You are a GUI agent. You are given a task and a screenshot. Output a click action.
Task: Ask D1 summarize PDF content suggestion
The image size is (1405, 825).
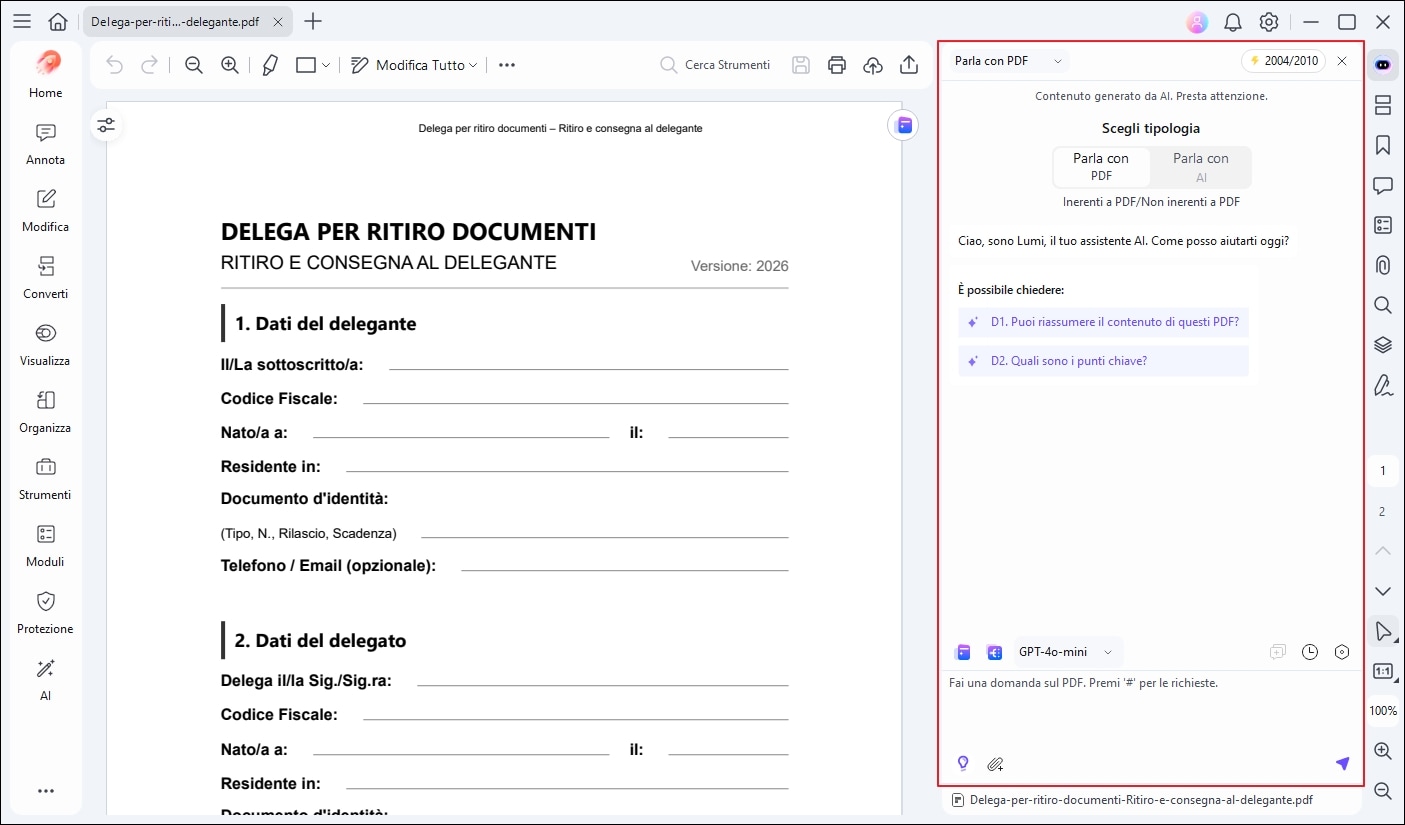pyautogui.click(x=1103, y=322)
